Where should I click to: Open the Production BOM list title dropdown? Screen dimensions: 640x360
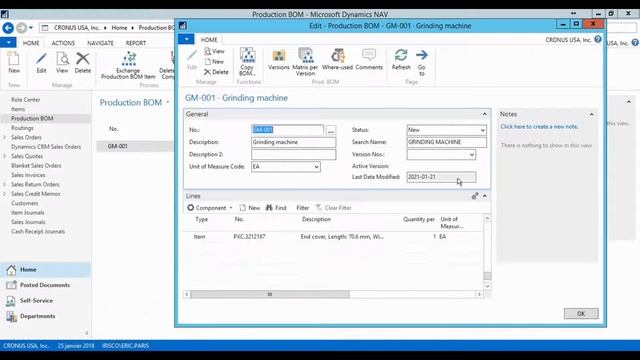(167, 102)
